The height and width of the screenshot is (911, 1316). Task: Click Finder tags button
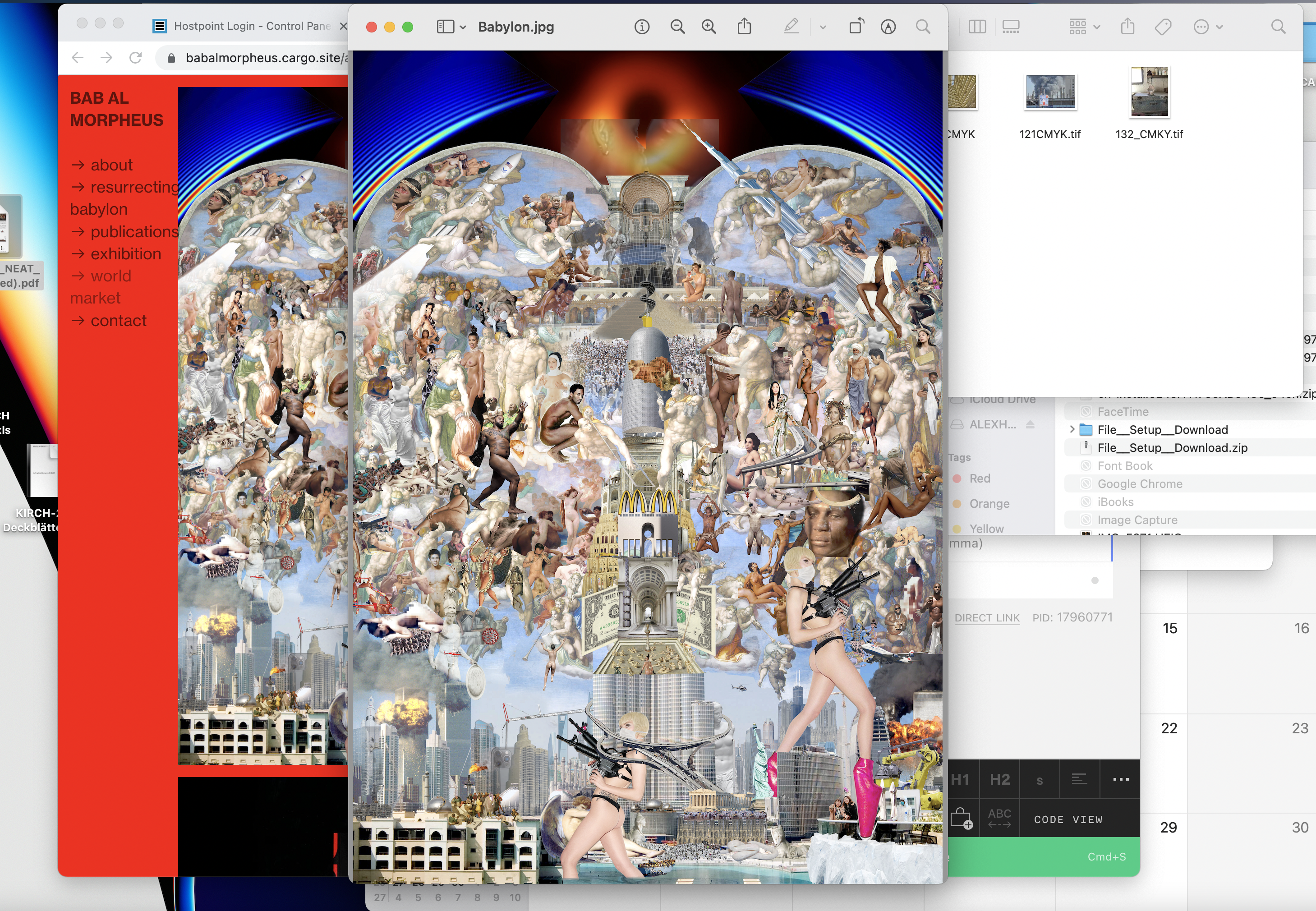coord(1163,27)
